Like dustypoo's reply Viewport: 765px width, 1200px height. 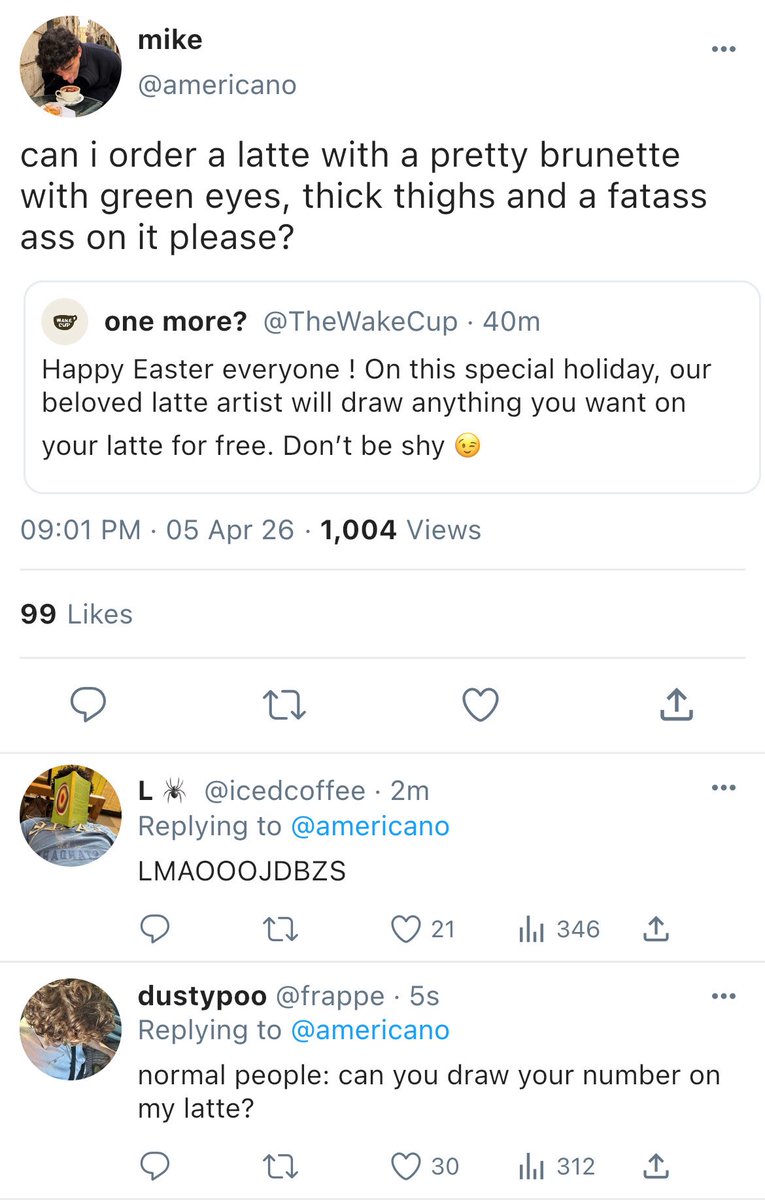click(407, 1166)
